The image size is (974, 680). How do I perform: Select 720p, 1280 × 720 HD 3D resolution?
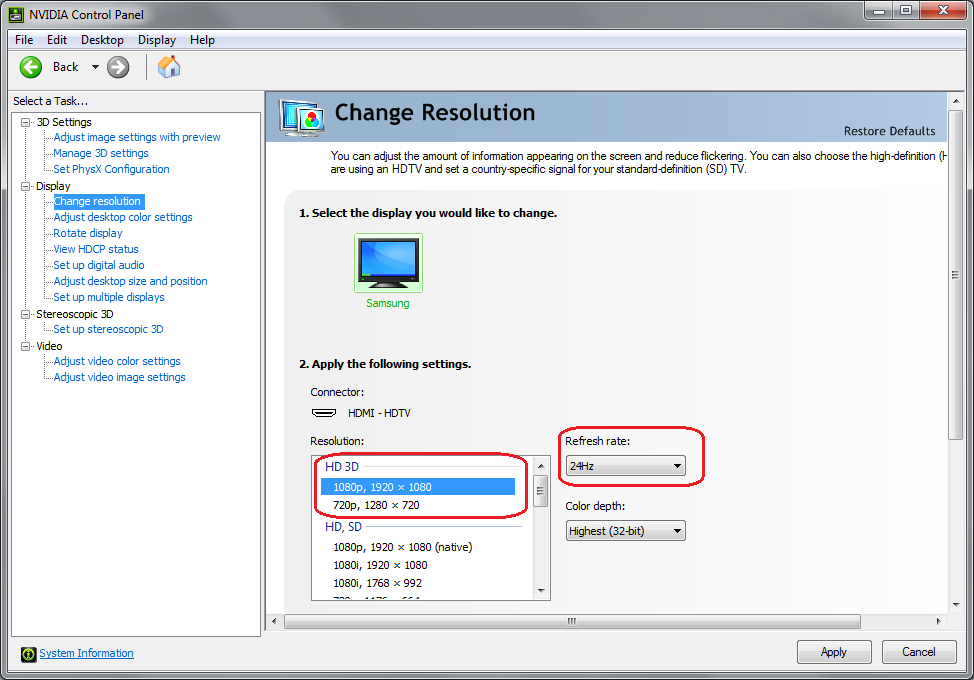[376, 505]
